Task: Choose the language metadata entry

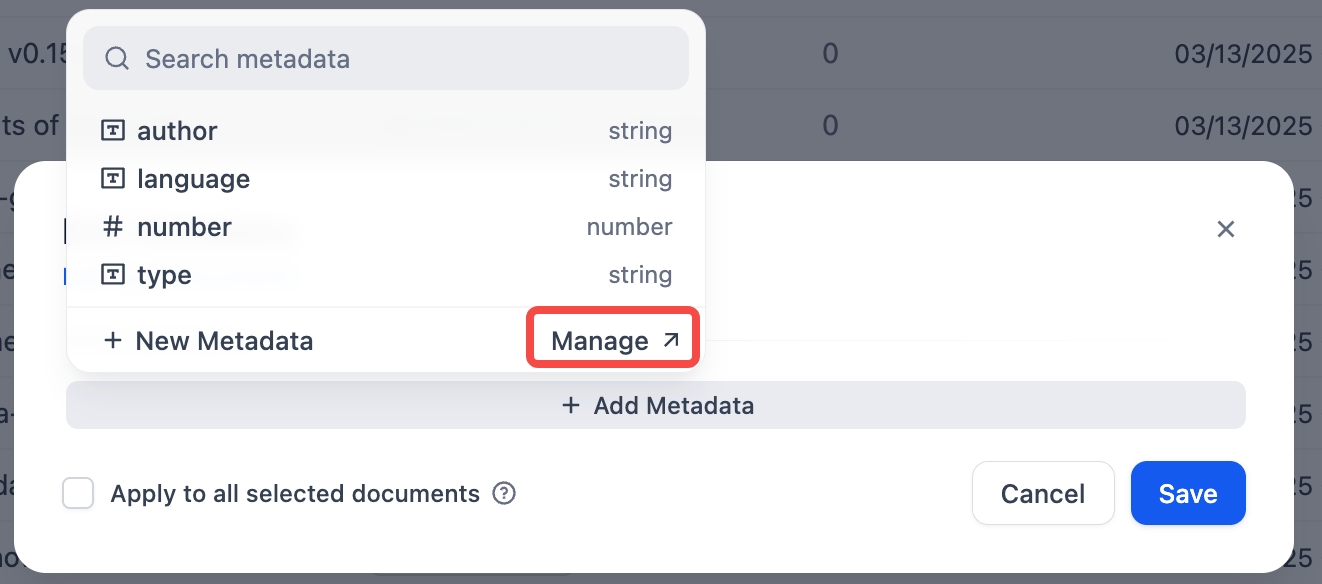Action: click(386, 179)
